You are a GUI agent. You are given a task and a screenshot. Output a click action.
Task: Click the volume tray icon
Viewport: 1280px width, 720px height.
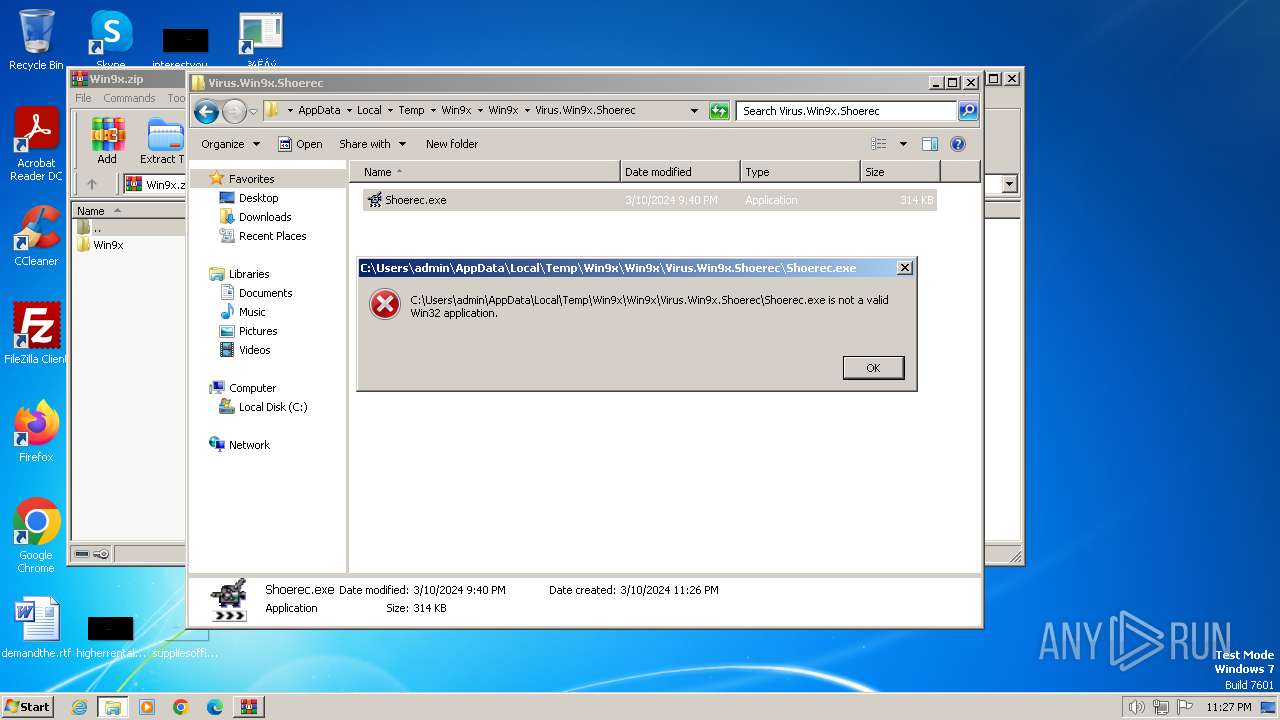pos(1136,707)
